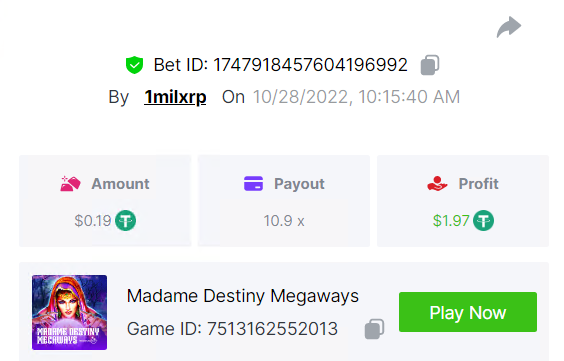Click the red Profit hand icon
The height and width of the screenshot is (361, 564).
coord(437,183)
